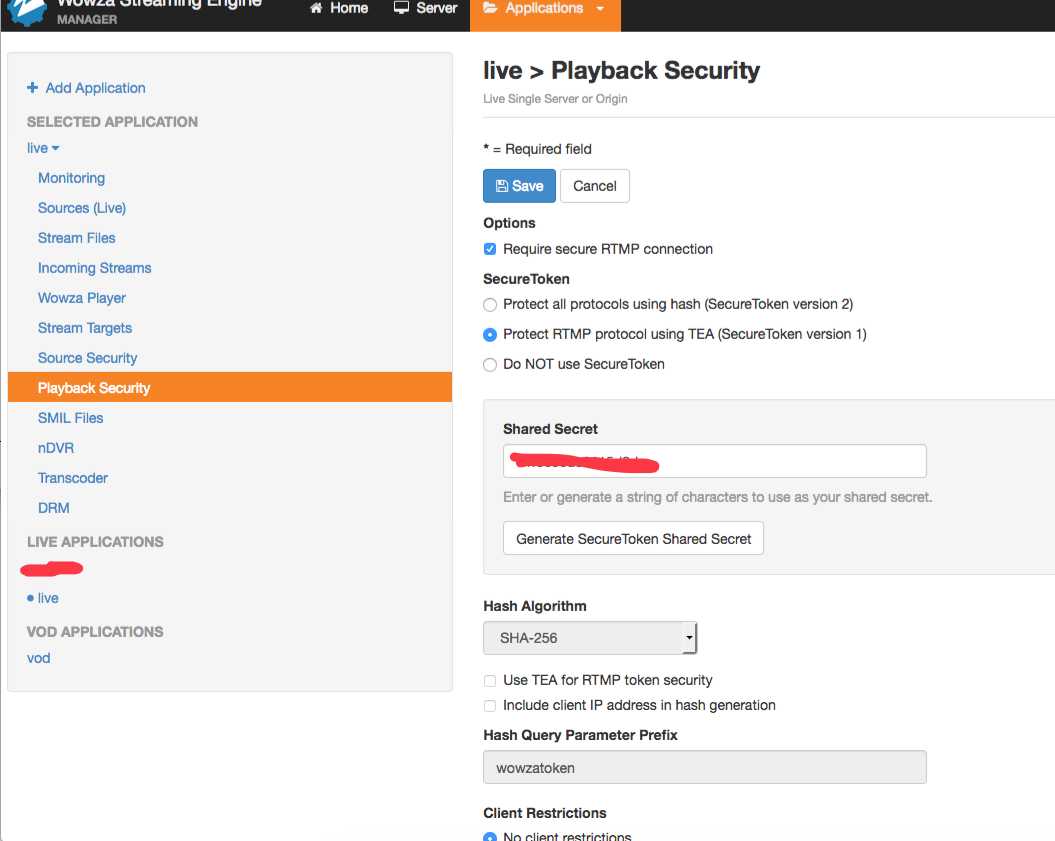Select Do NOT use SecureToken

tap(490, 365)
